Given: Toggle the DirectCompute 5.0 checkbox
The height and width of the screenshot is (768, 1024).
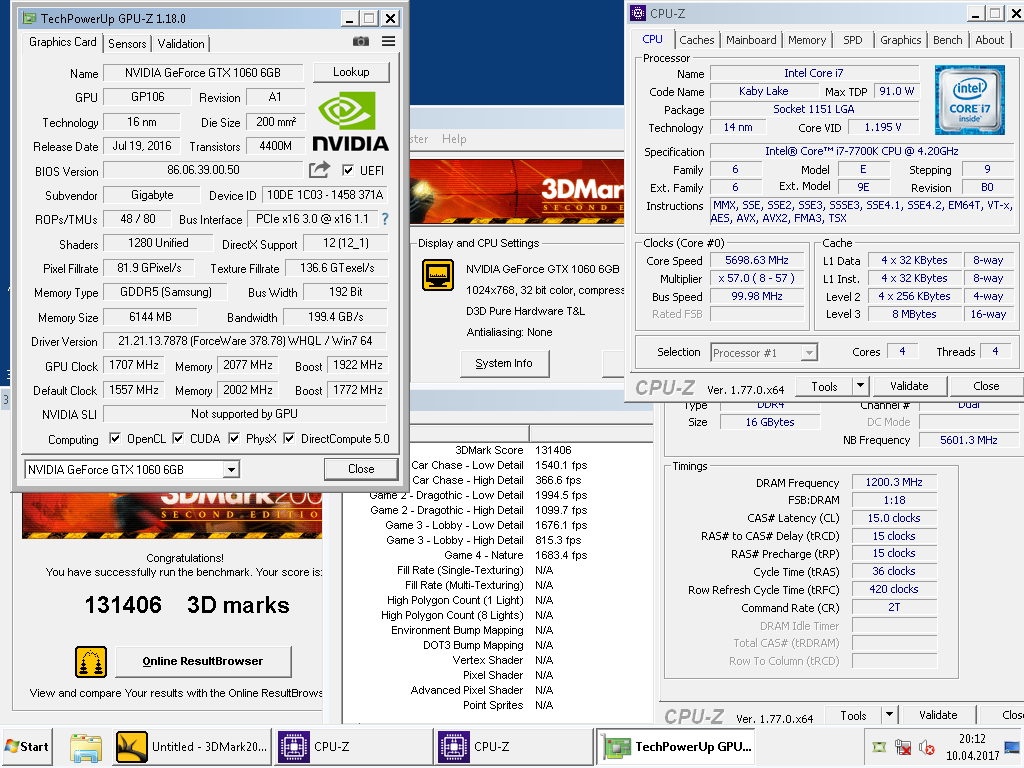Looking at the screenshot, I should pos(289,438).
